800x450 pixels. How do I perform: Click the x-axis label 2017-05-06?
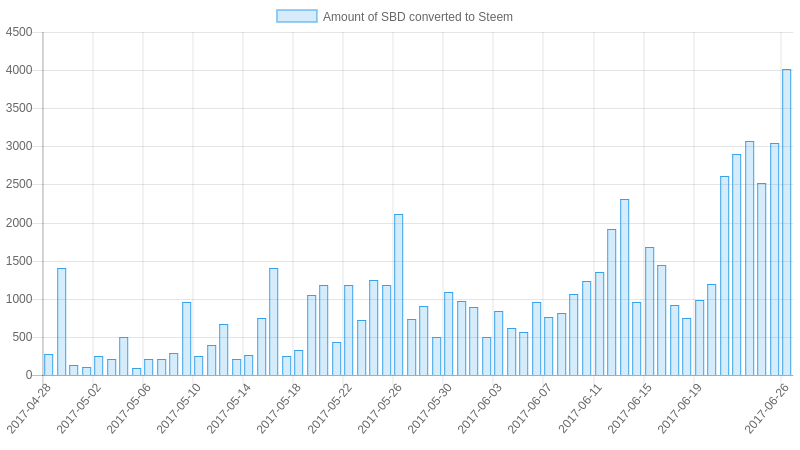click(129, 409)
